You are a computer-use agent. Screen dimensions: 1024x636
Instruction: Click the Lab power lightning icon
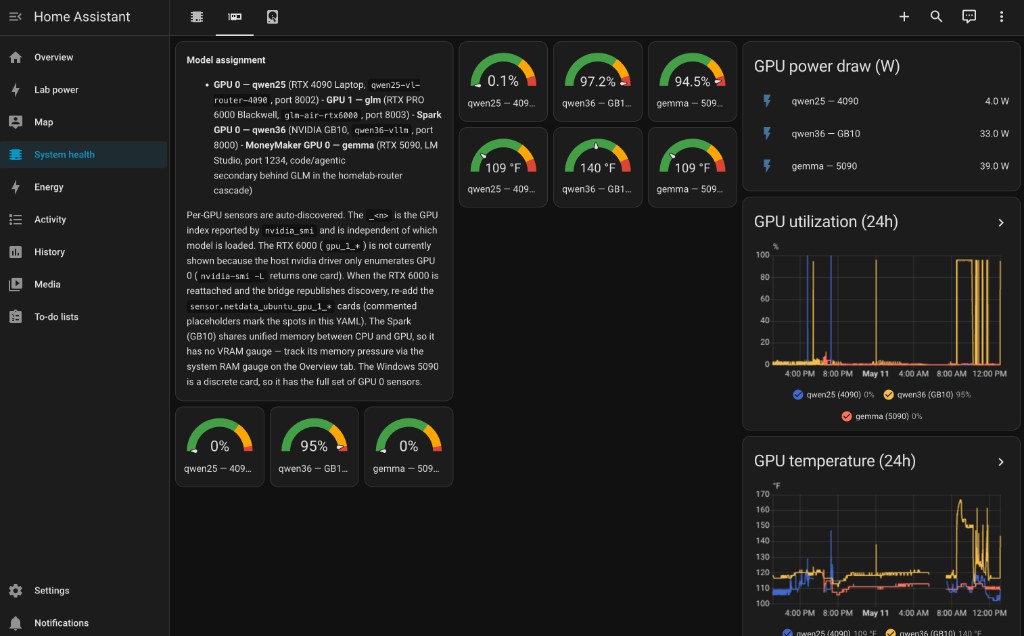pyautogui.click(x=16, y=90)
